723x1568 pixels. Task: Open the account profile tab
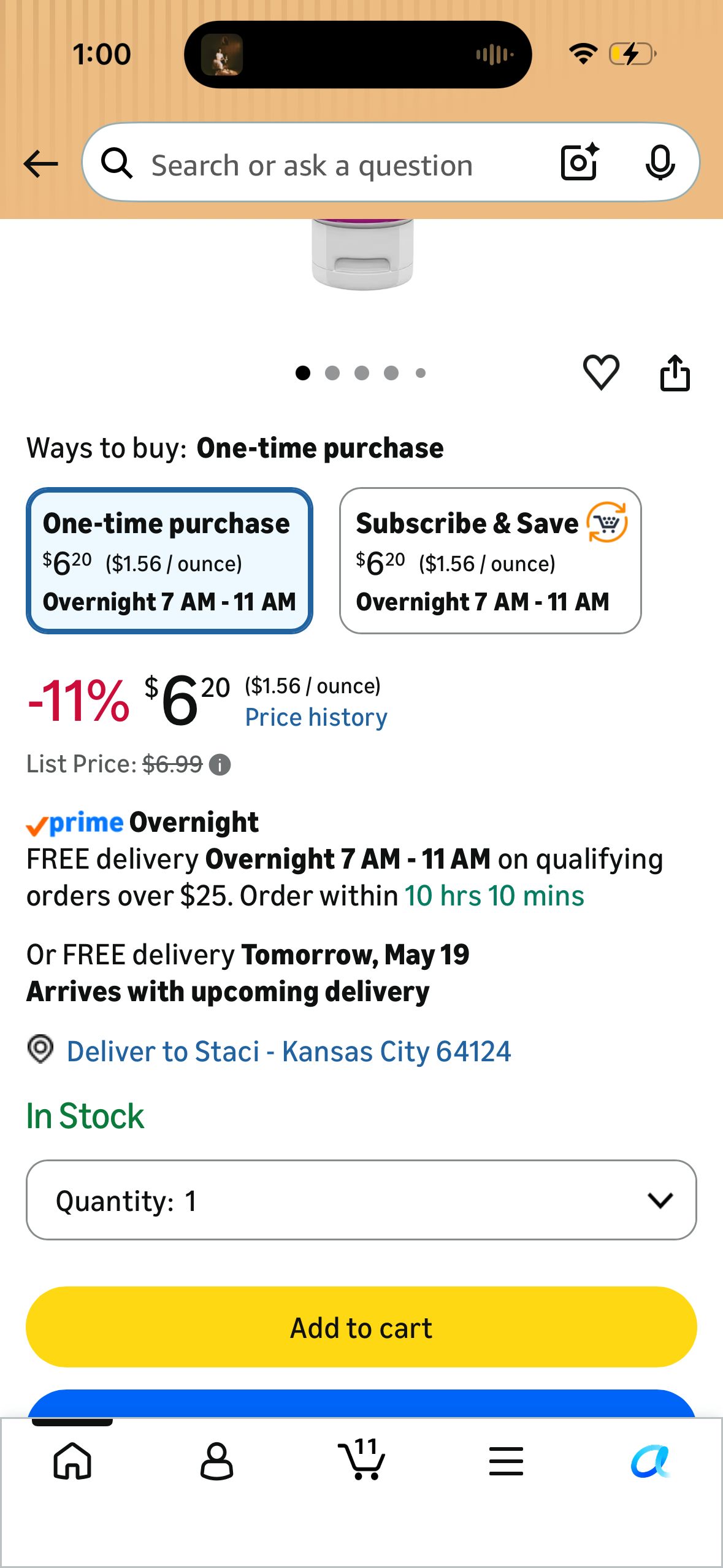(x=217, y=1461)
